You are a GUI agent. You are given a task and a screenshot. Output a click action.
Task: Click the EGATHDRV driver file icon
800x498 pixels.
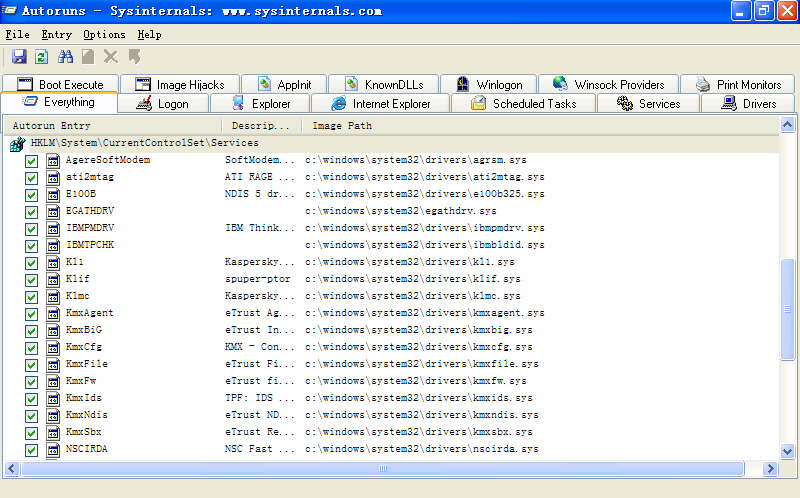point(53,212)
